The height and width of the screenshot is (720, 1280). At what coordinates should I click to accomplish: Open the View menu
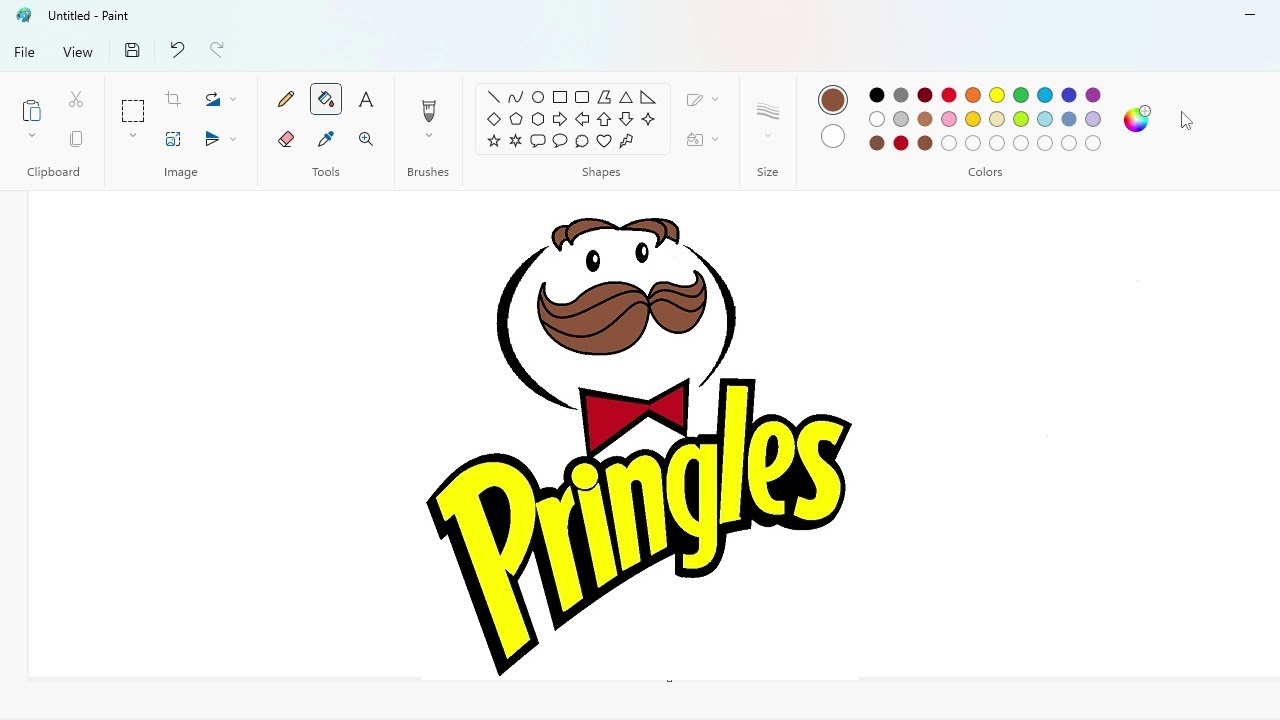pyautogui.click(x=77, y=52)
